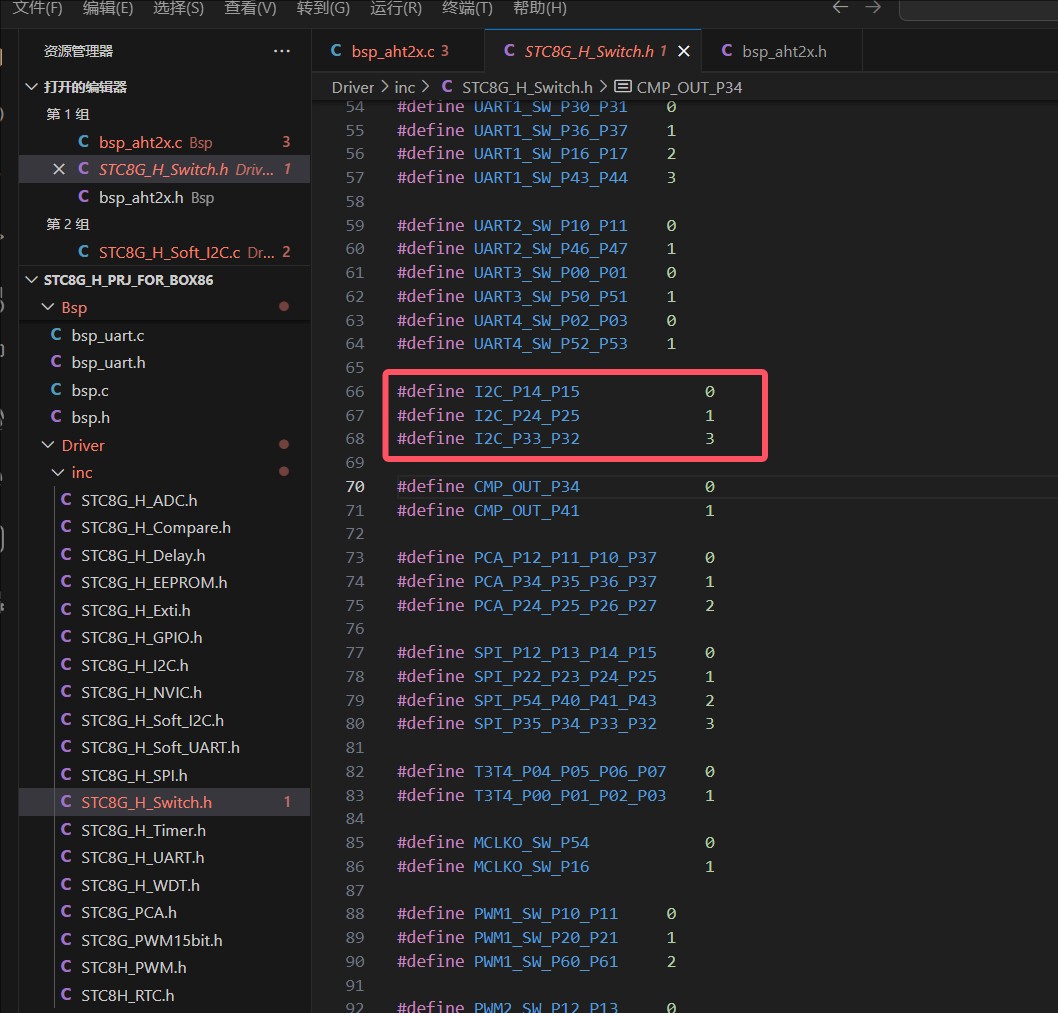Click the STC8G_H_Switch.h breadcrumb
Screen dimensions: 1058x1013
click(x=527, y=87)
